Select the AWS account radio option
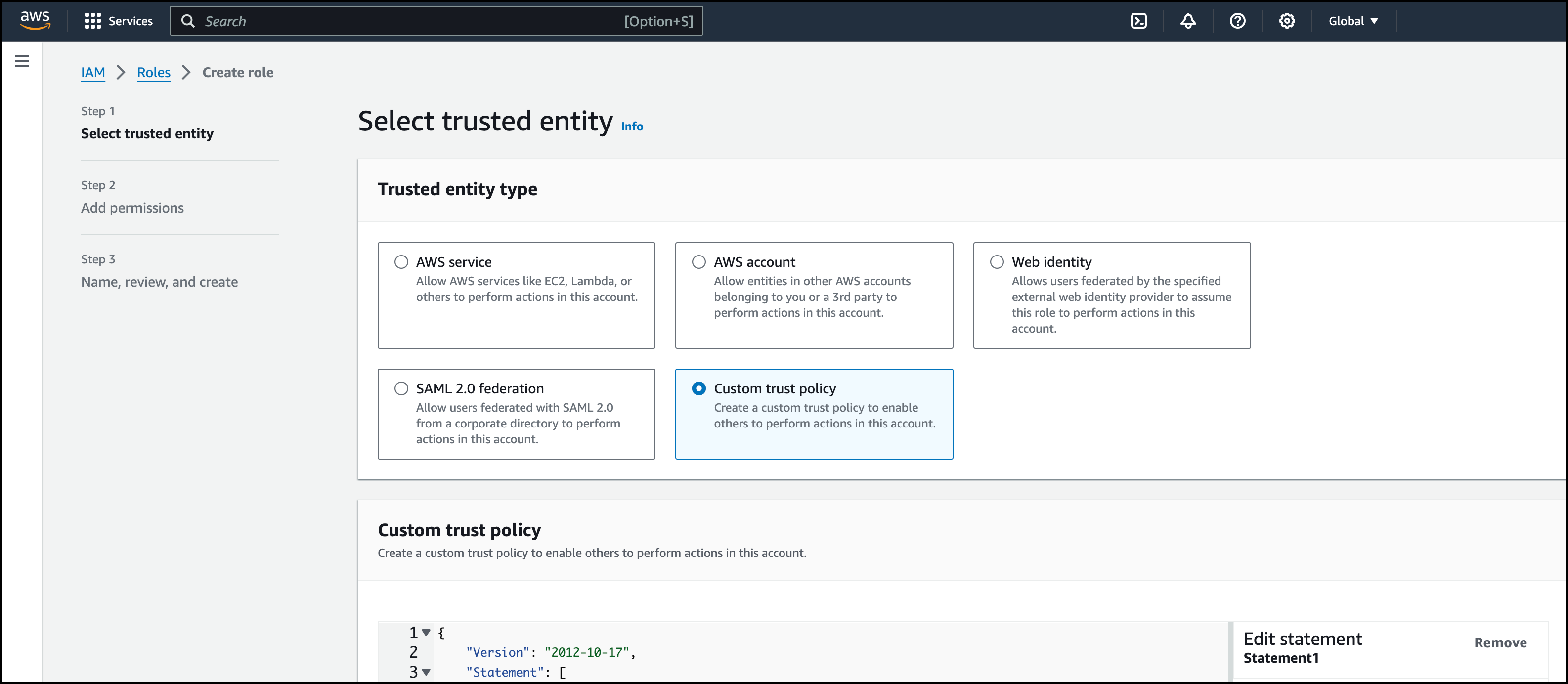This screenshot has height=684, width=1568. [x=699, y=262]
